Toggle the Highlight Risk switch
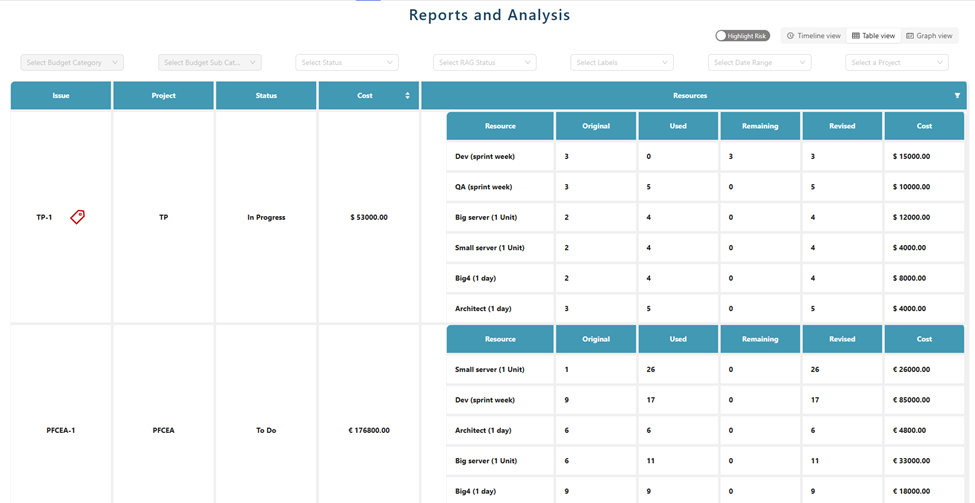 tap(741, 36)
